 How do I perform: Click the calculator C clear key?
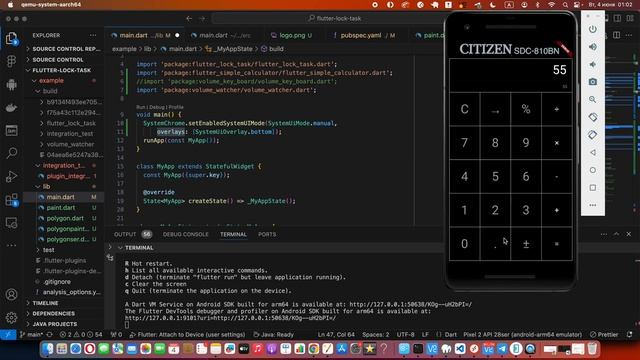tap(464, 109)
